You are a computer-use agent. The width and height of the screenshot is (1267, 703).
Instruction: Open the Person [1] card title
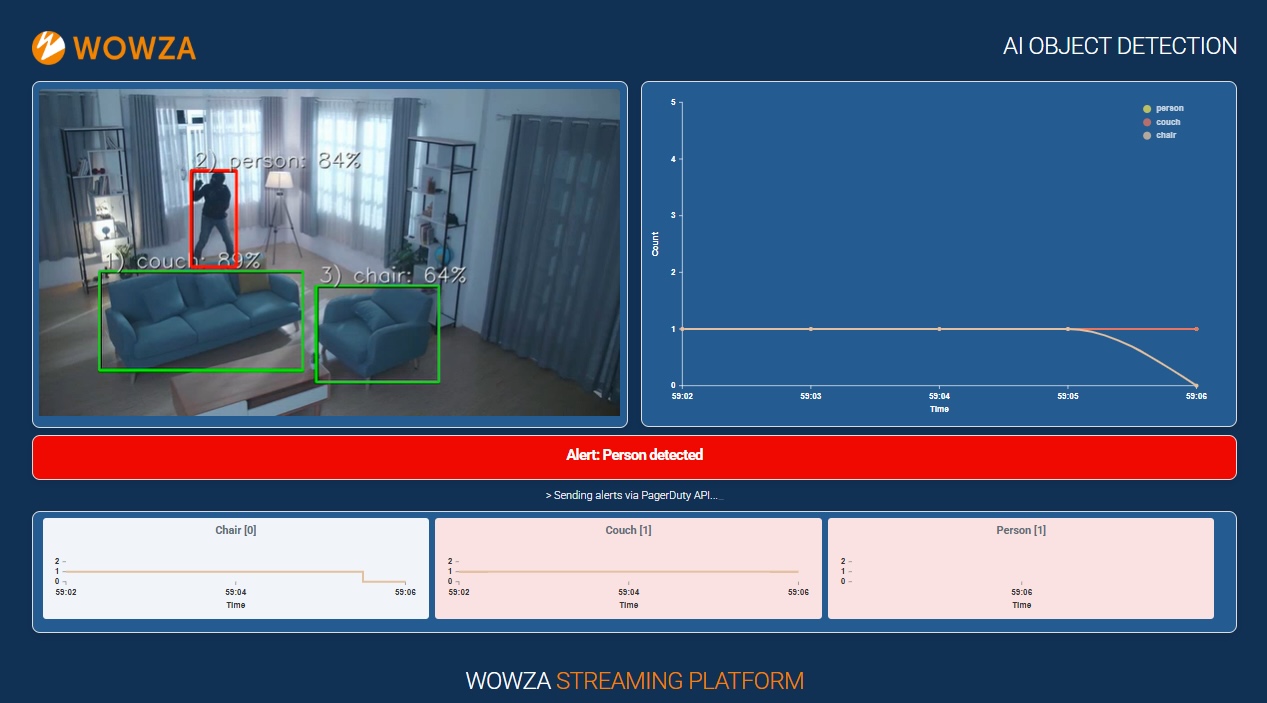(1021, 530)
